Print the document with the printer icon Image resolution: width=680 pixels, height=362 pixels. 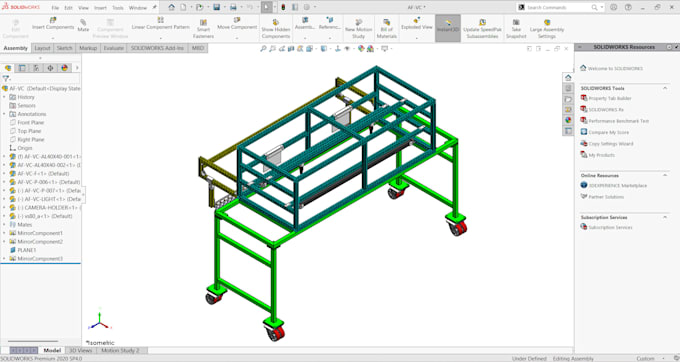(x=233, y=7)
